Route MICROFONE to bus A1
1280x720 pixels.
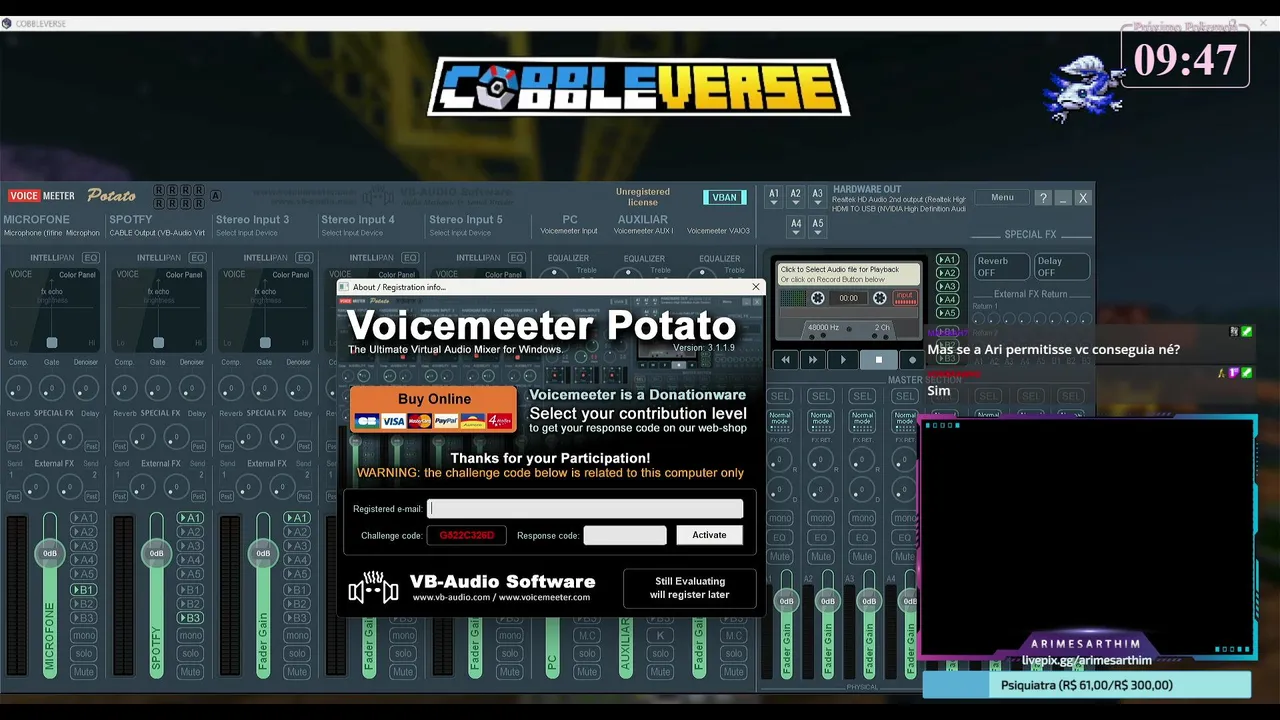pyautogui.click(x=84, y=518)
